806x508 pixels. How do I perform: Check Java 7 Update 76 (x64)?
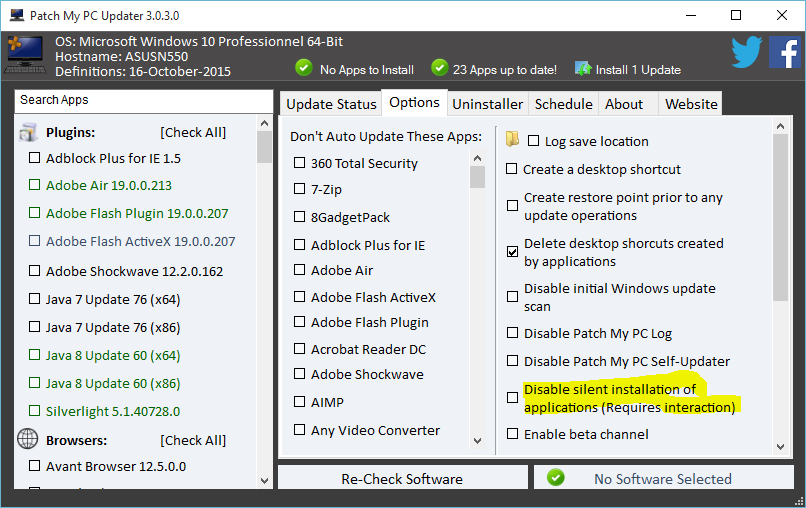(x=34, y=298)
